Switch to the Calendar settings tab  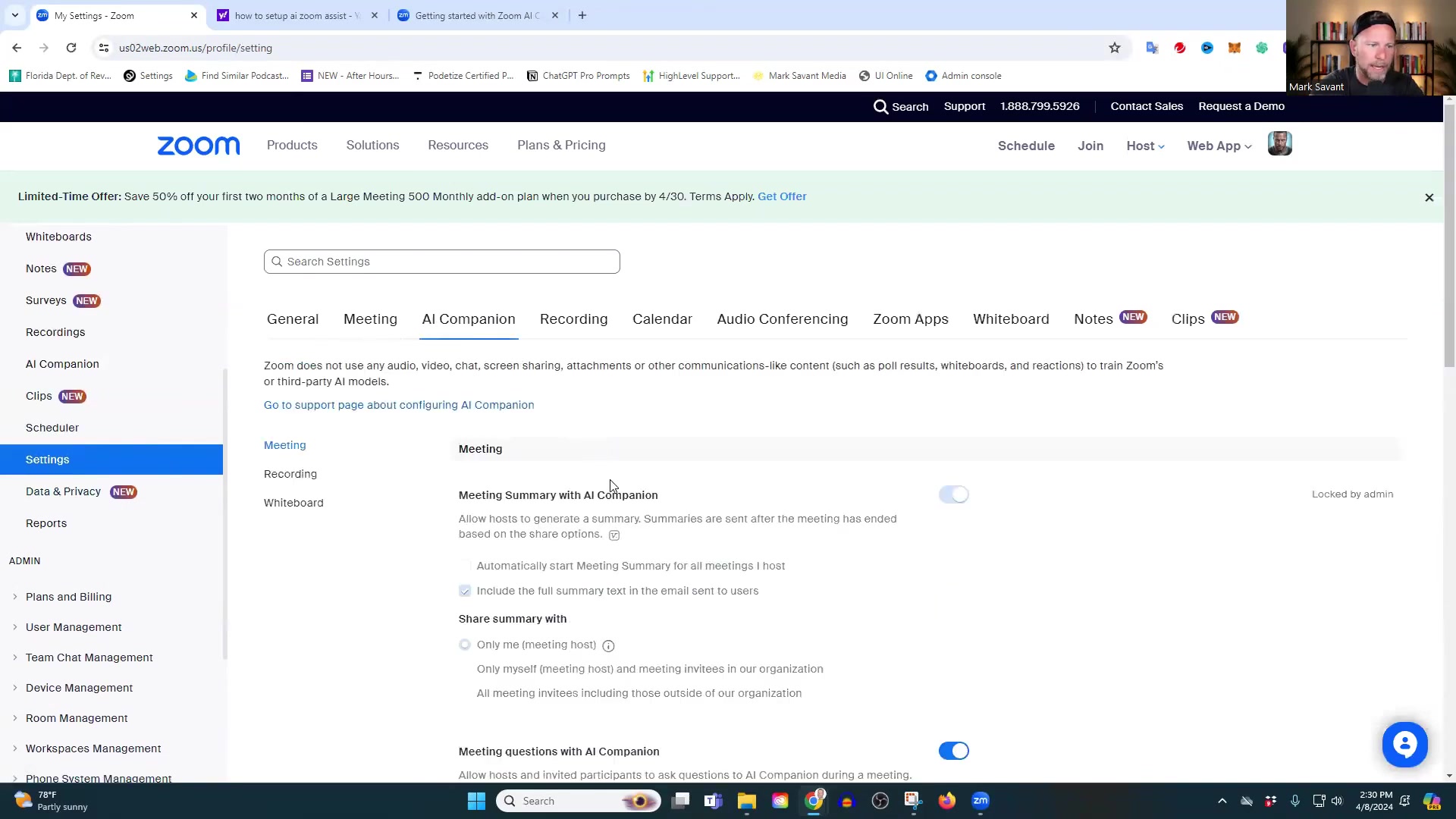[x=662, y=319]
